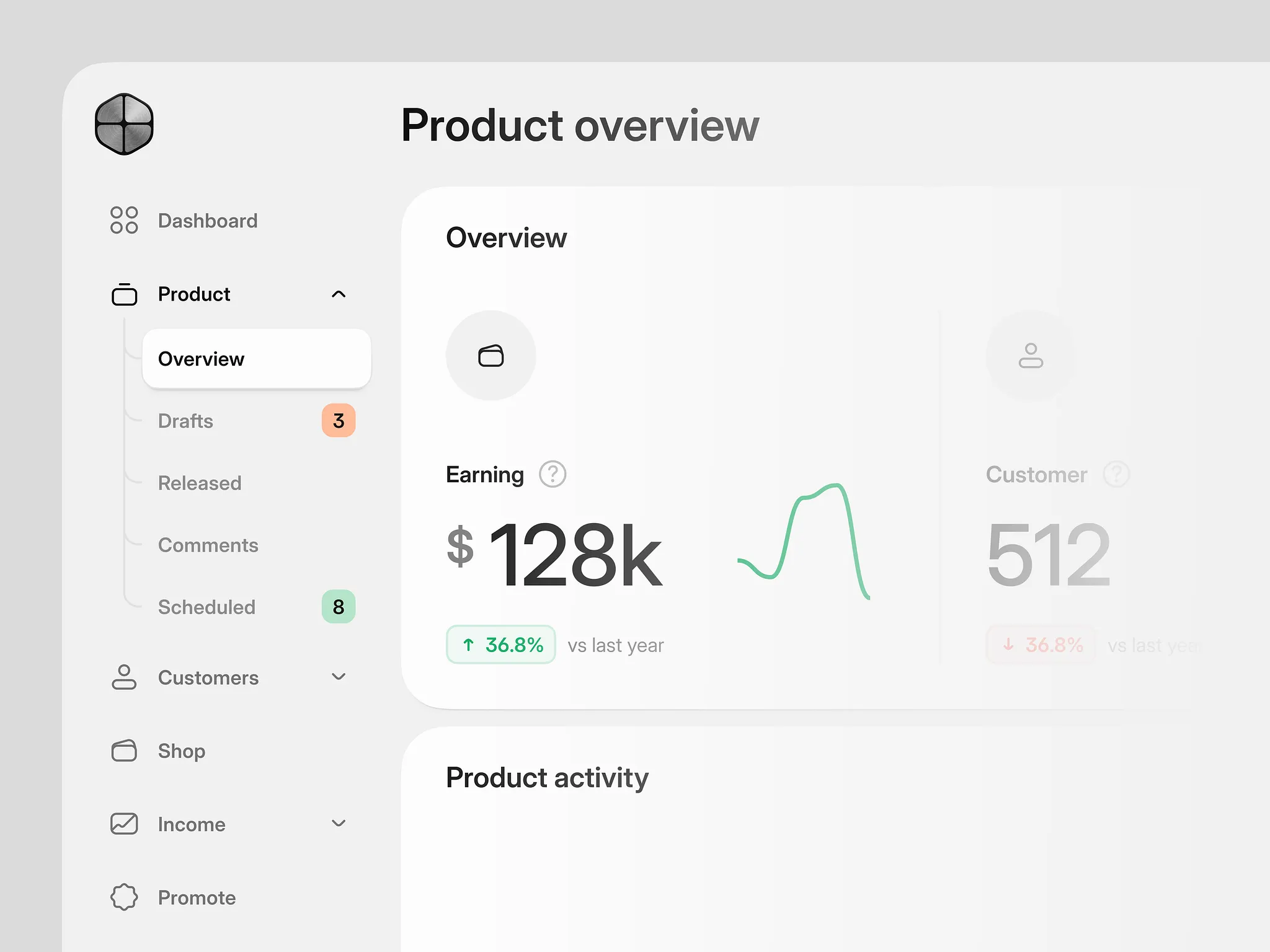
Task: Select the Income chart icon in the sidebar
Action: pos(124,824)
